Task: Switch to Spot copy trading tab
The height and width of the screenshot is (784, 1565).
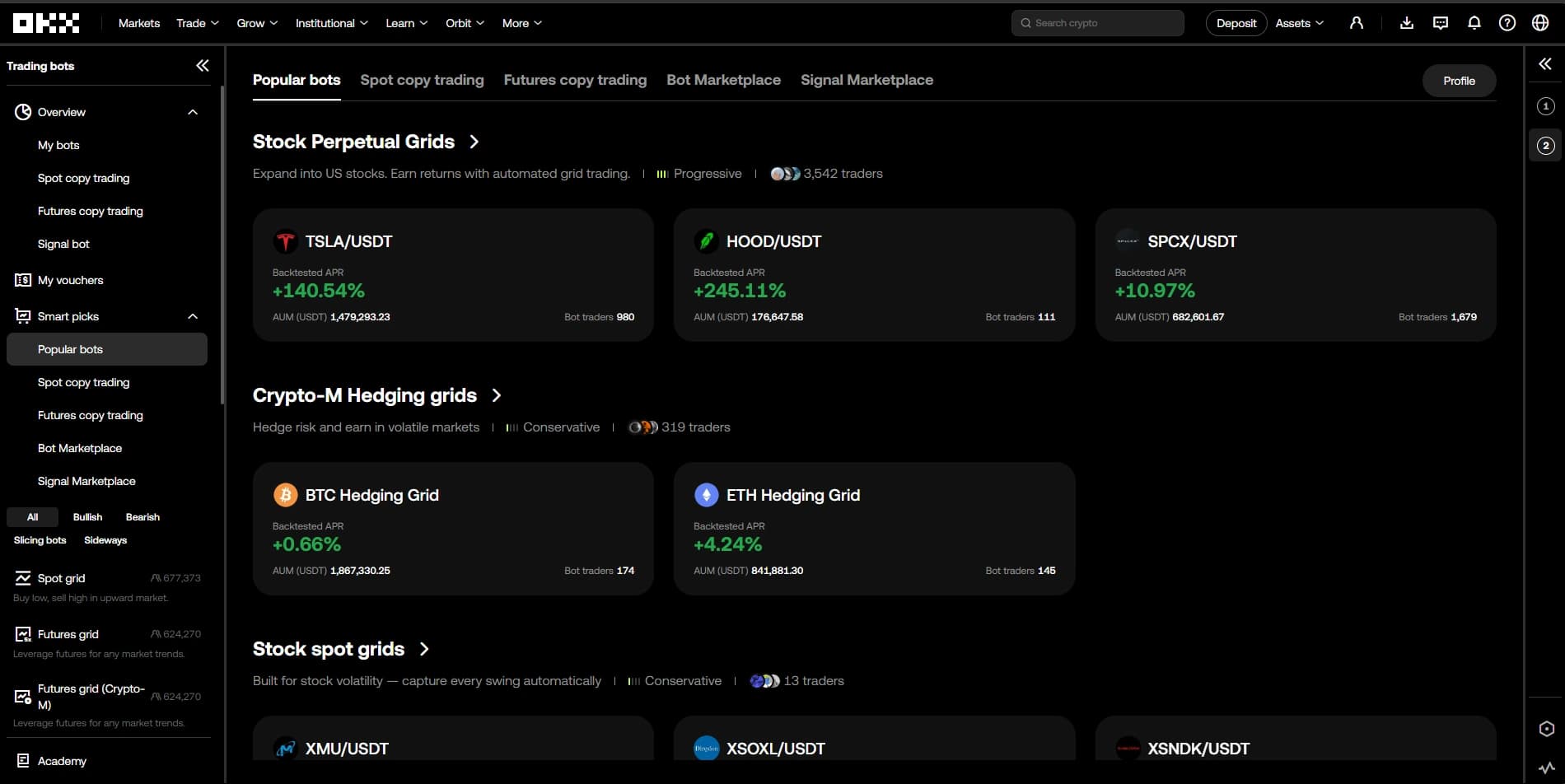Action: click(422, 80)
